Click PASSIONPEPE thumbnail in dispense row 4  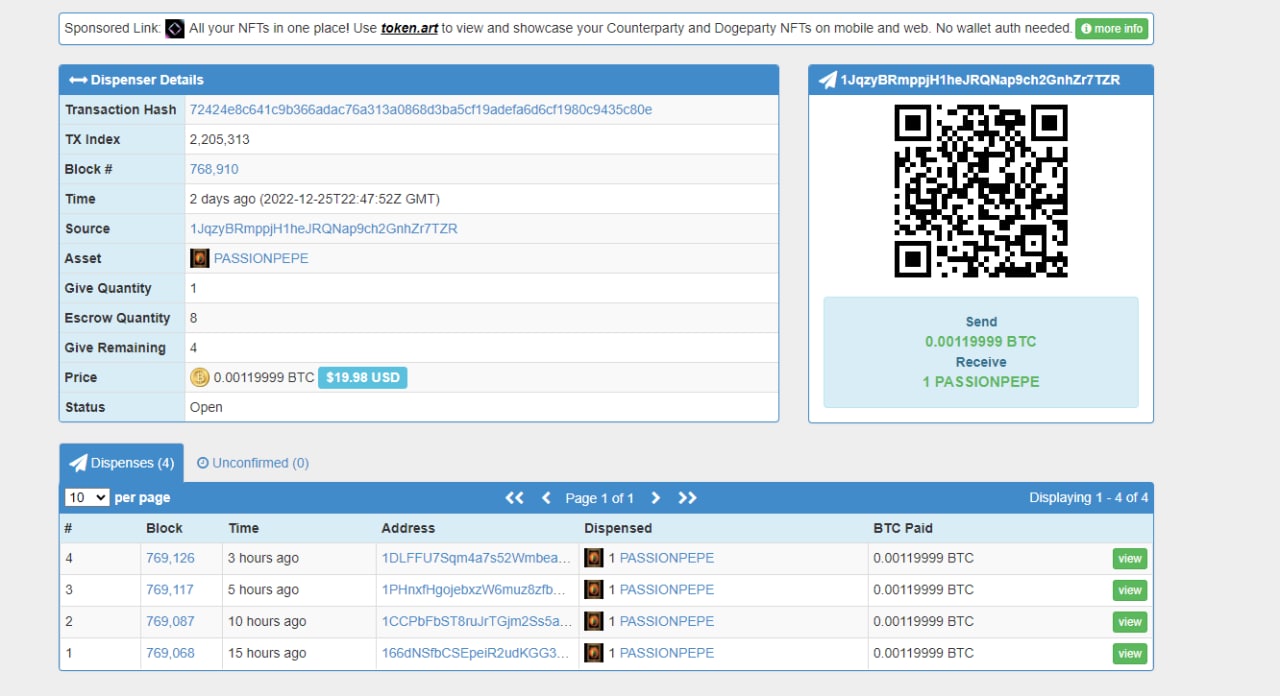[x=594, y=558]
